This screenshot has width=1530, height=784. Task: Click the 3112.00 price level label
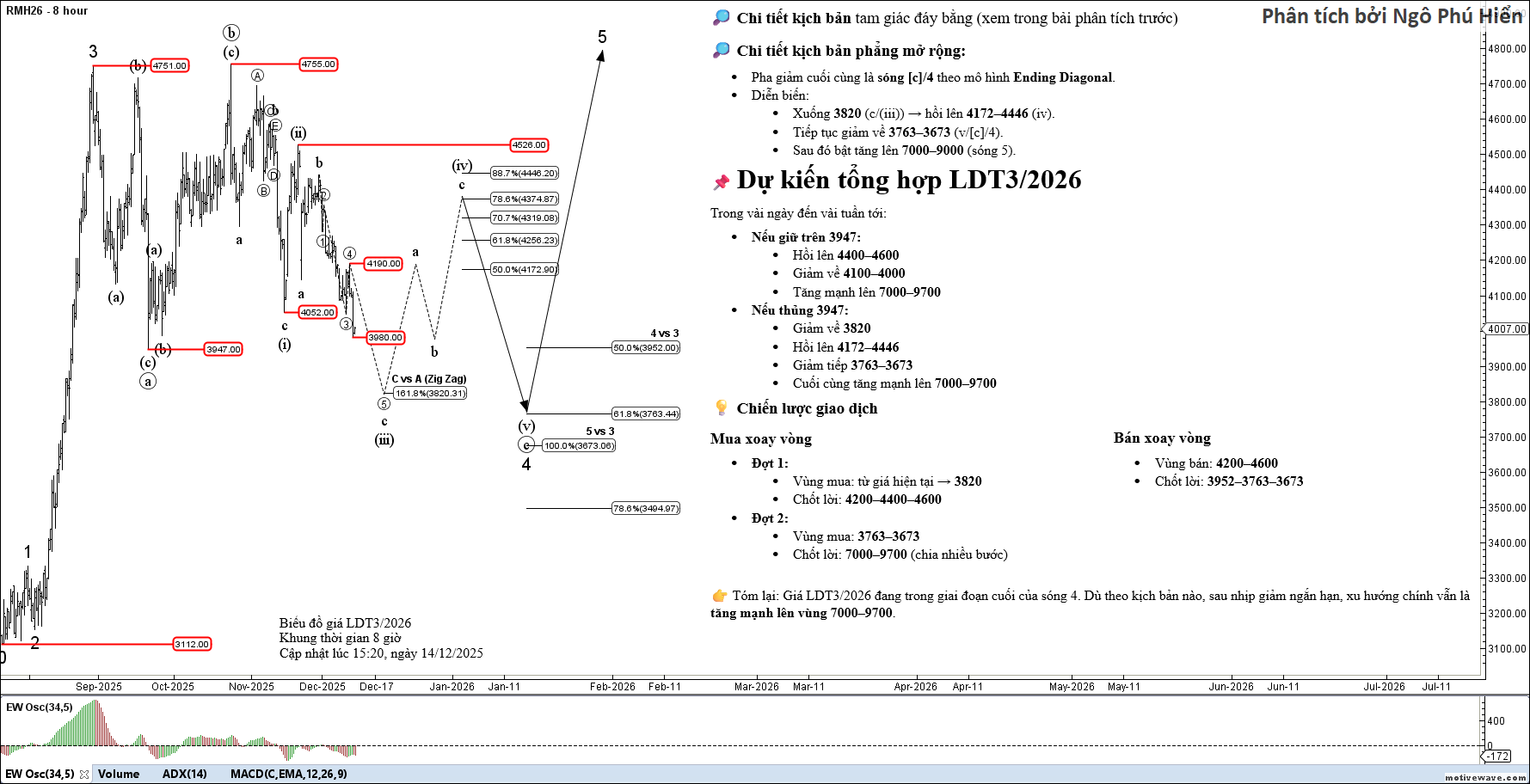tap(192, 644)
